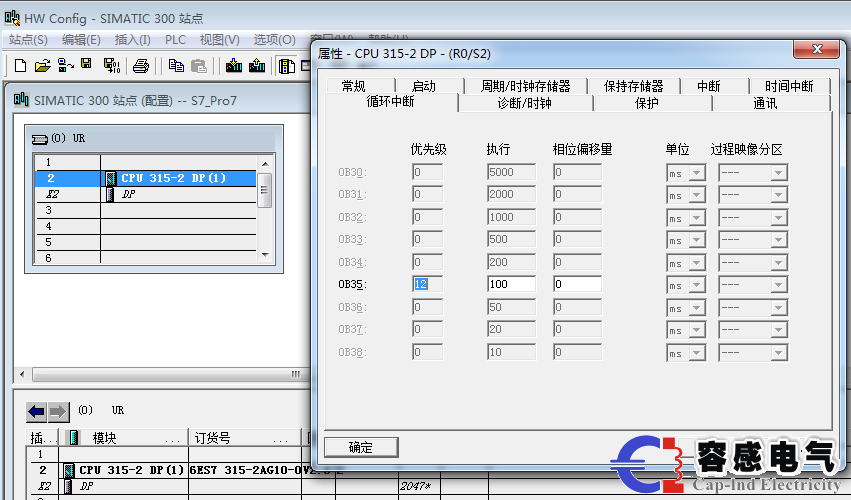851x500 pixels.
Task: Switch to the 时间中断 tab
Action: (789, 86)
